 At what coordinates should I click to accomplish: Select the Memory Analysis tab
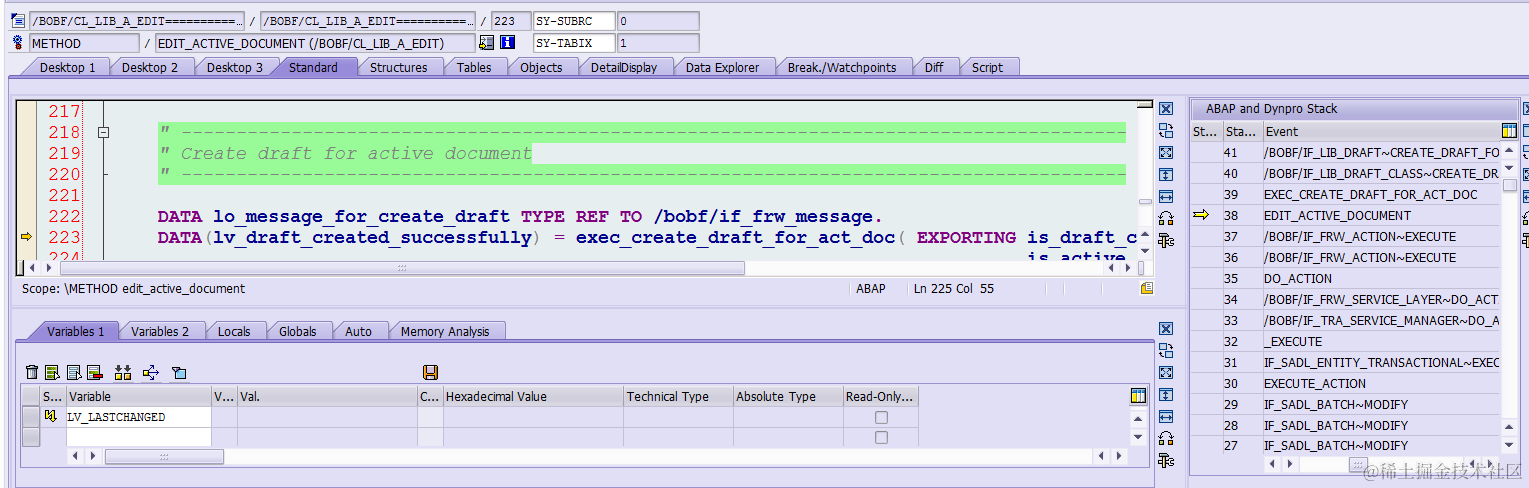click(445, 331)
